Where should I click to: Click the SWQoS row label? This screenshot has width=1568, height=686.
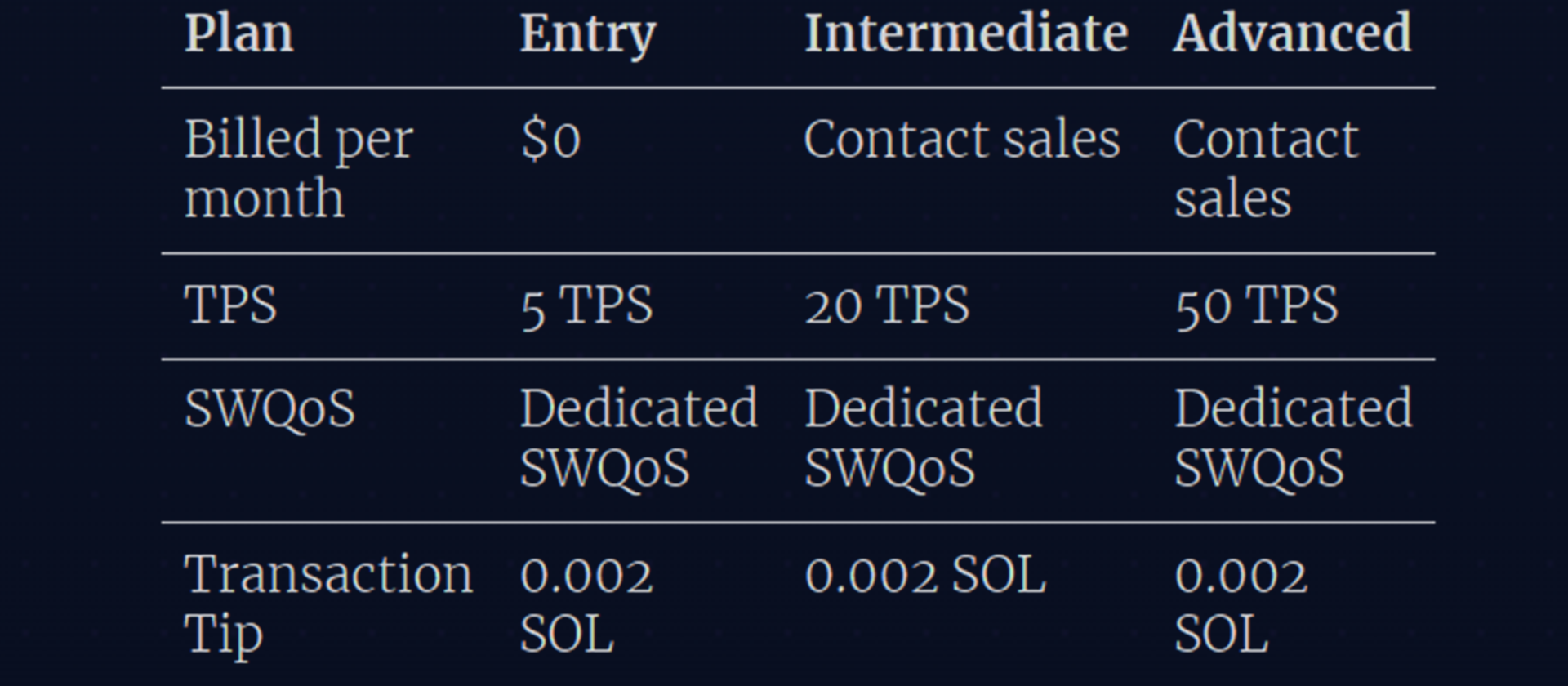pyautogui.click(x=269, y=408)
